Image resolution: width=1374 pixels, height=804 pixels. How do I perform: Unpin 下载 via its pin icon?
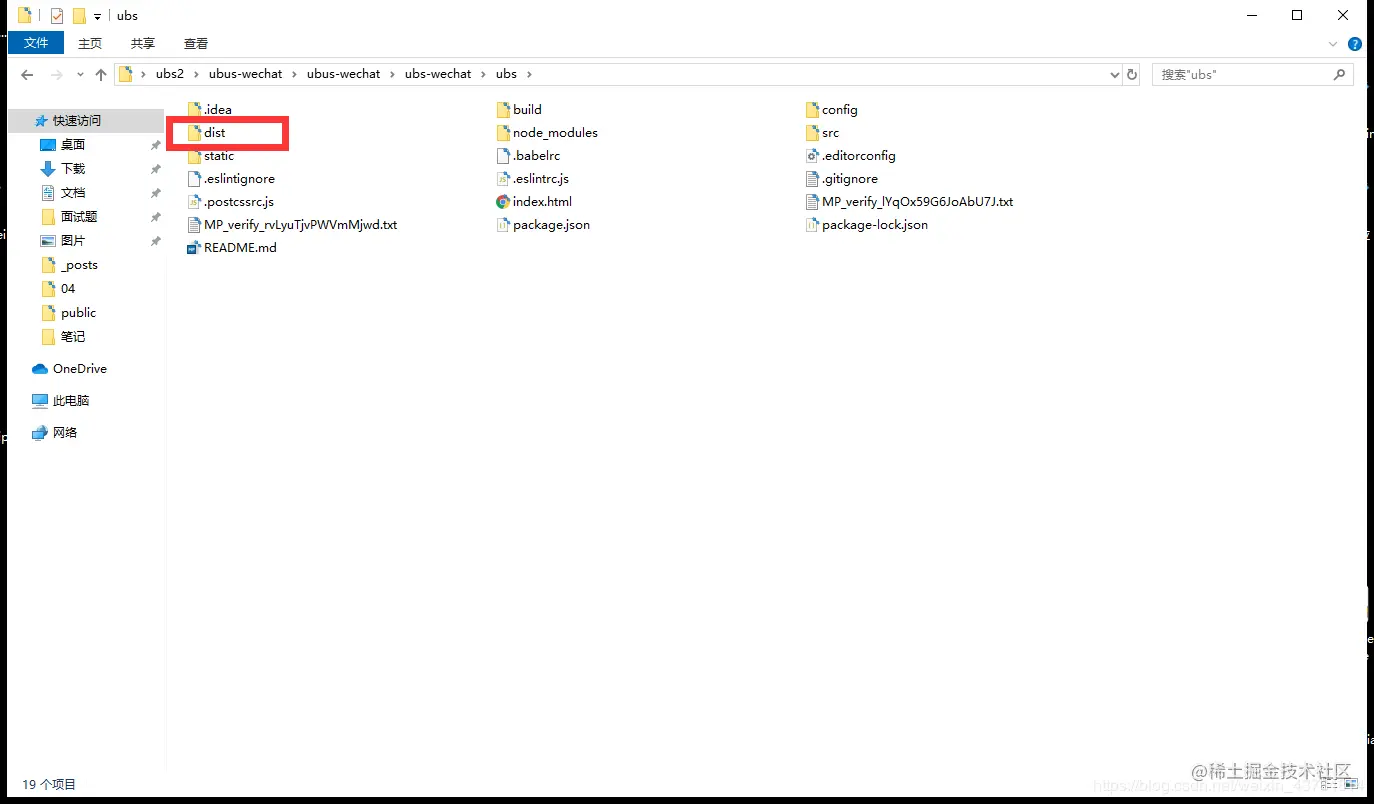155,169
